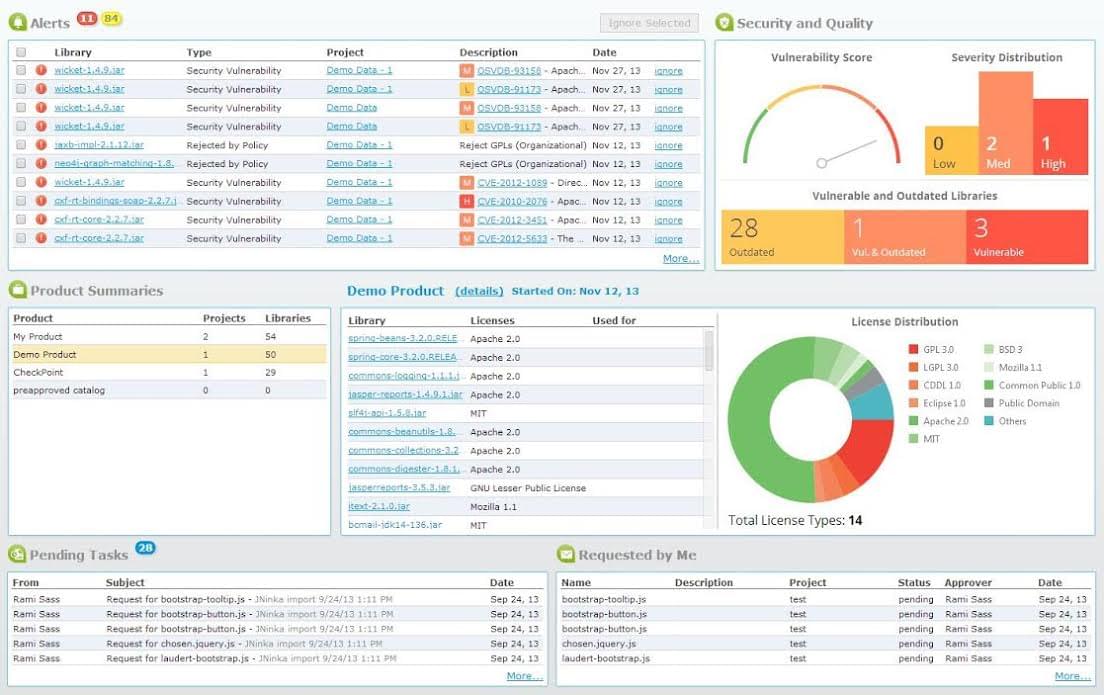Screen dimensions: 1104x695
Task: Open the jasperreports-3.5.3.jar library link
Action: [x=399, y=487]
